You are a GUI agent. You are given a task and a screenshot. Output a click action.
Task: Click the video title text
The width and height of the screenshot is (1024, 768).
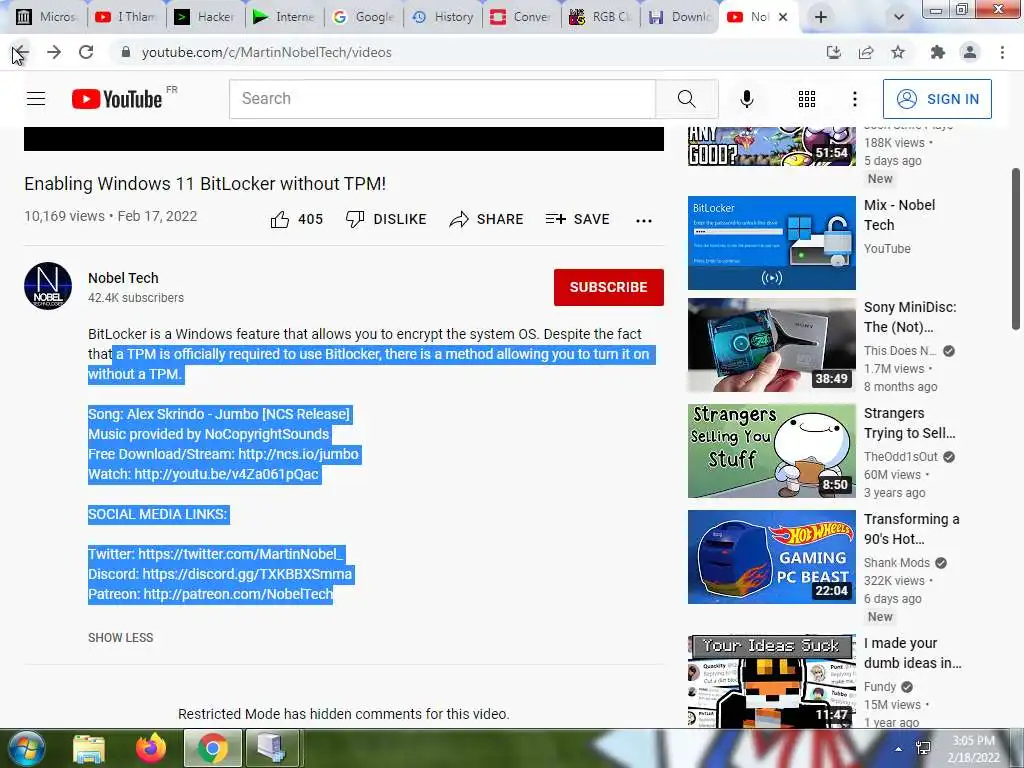click(205, 184)
